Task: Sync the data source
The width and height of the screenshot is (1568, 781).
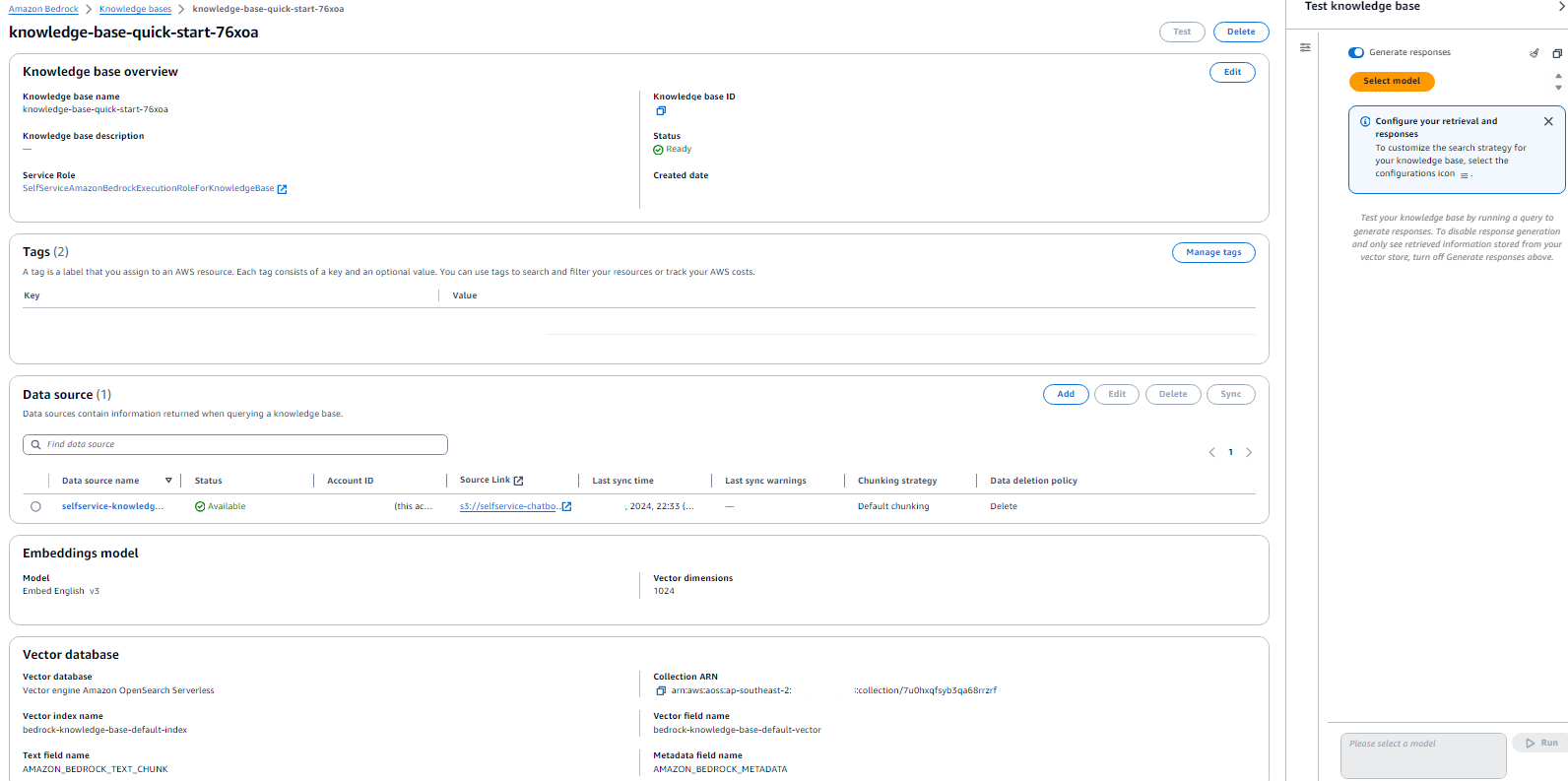Action: click(x=1231, y=394)
